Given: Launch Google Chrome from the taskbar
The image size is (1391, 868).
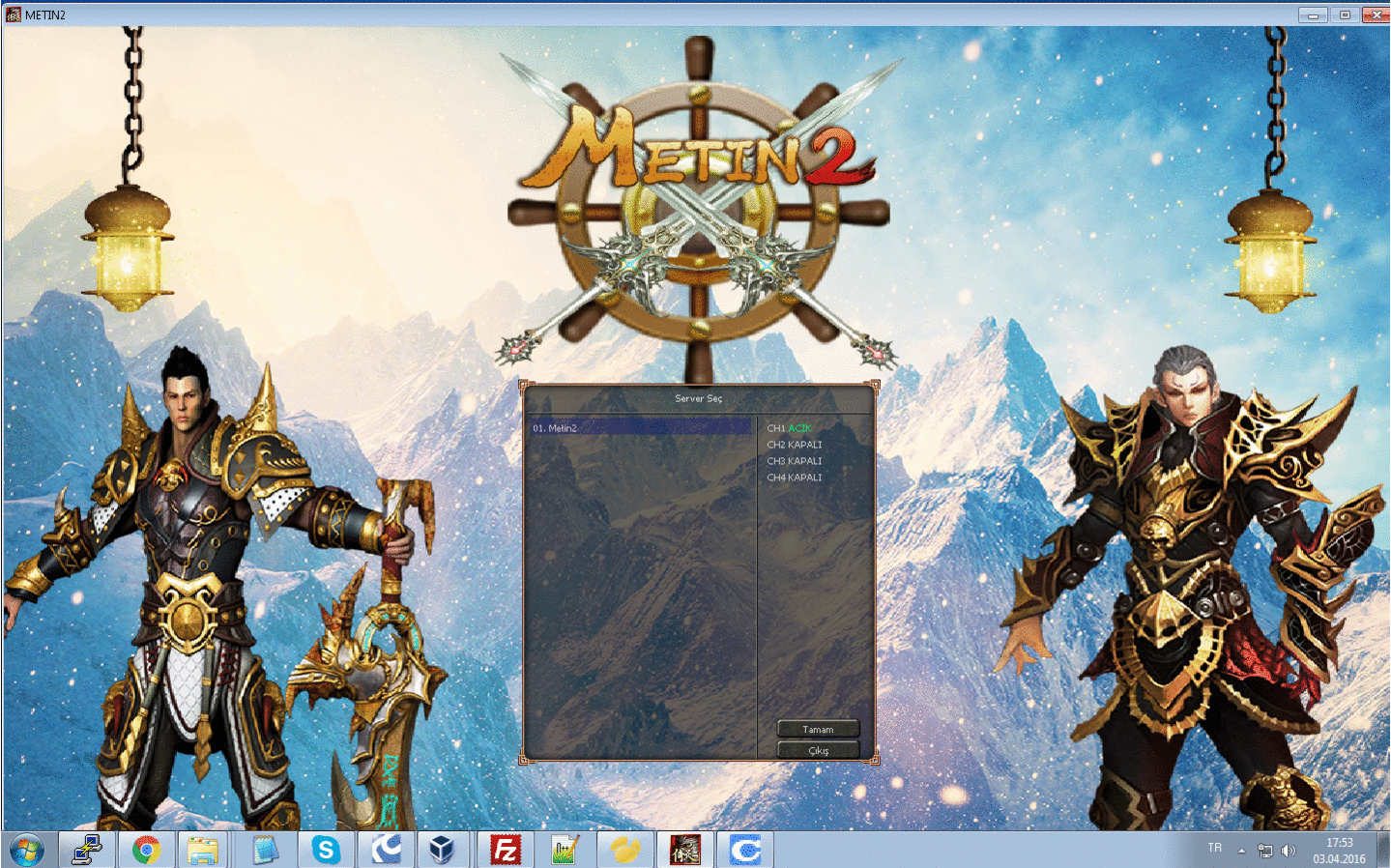Looking at the screenshot, I should coord(147,851).
